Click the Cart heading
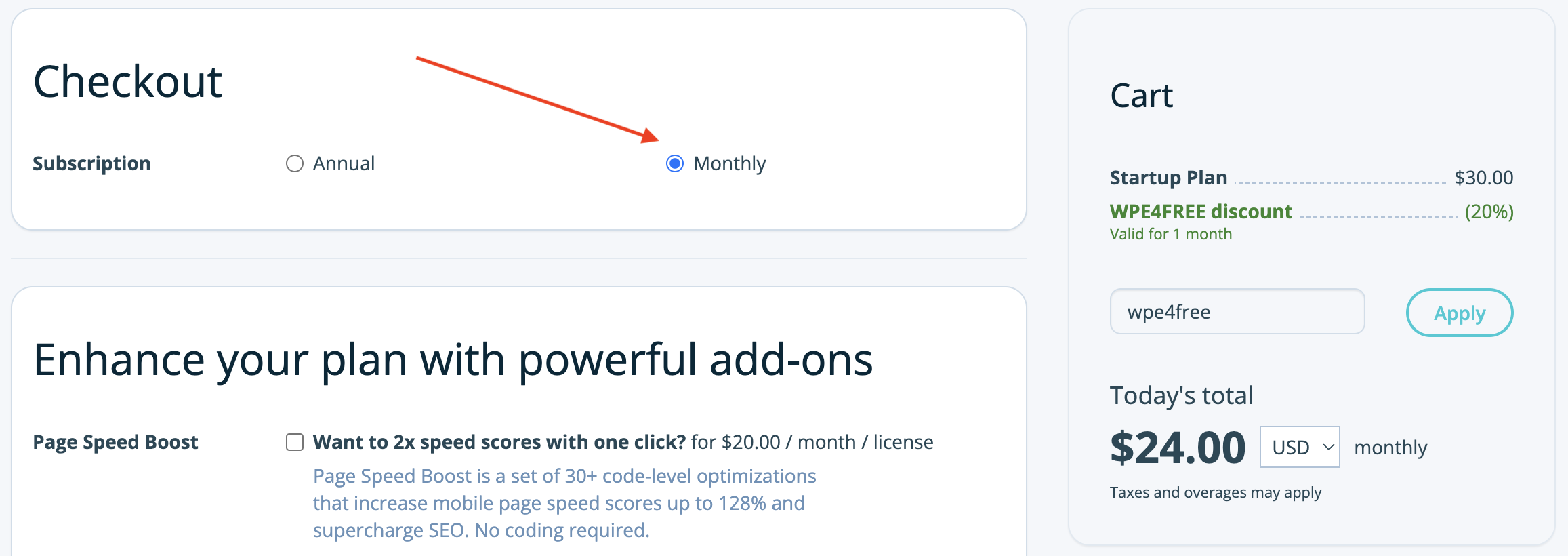The height and width of the screenshot is (556, 1568). coord(1141,96)
